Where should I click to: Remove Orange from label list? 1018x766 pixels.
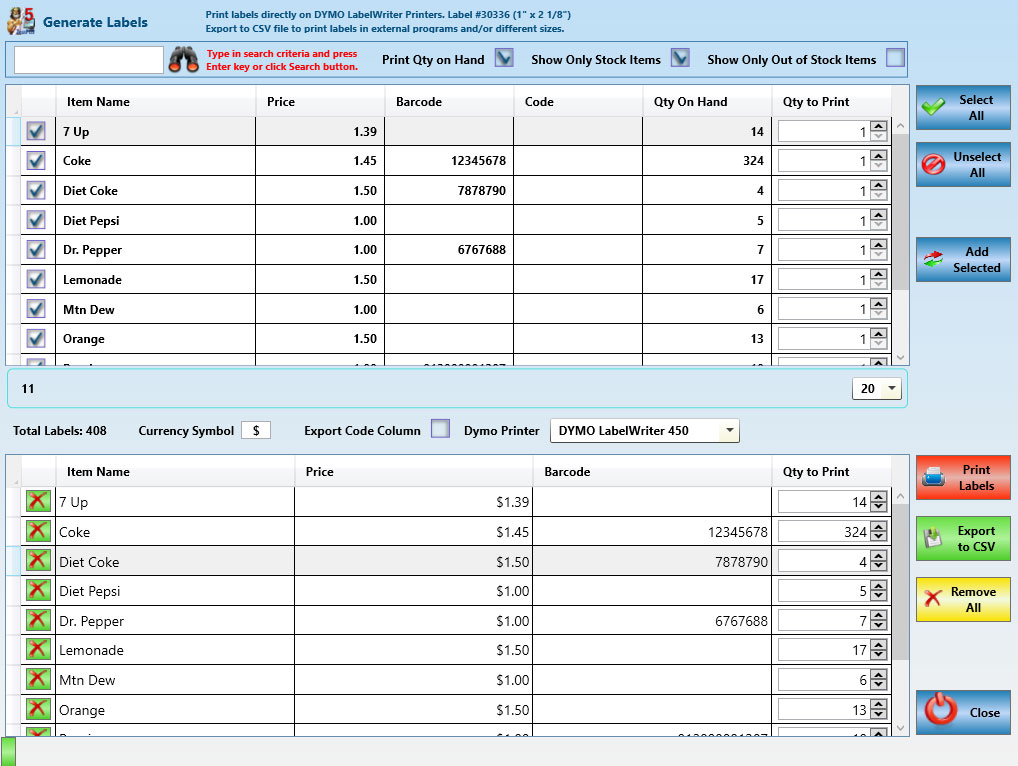[38, 710]
